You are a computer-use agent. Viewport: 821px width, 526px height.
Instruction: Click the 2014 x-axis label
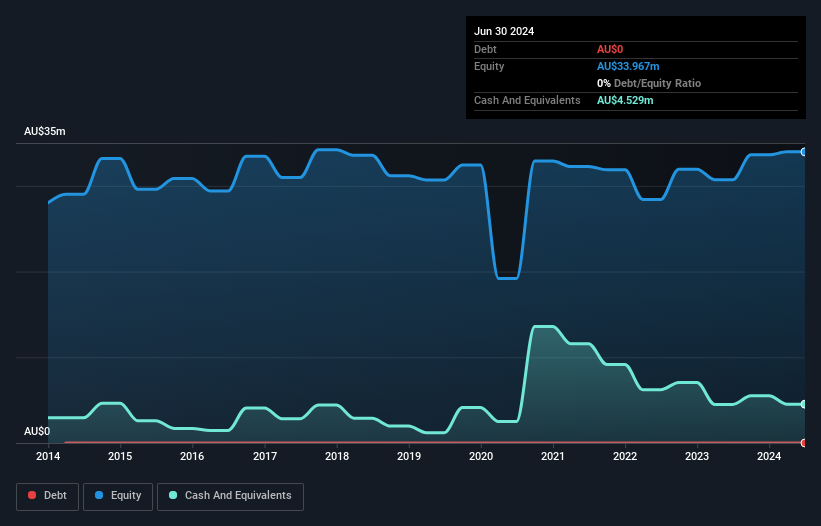point(48,456)
